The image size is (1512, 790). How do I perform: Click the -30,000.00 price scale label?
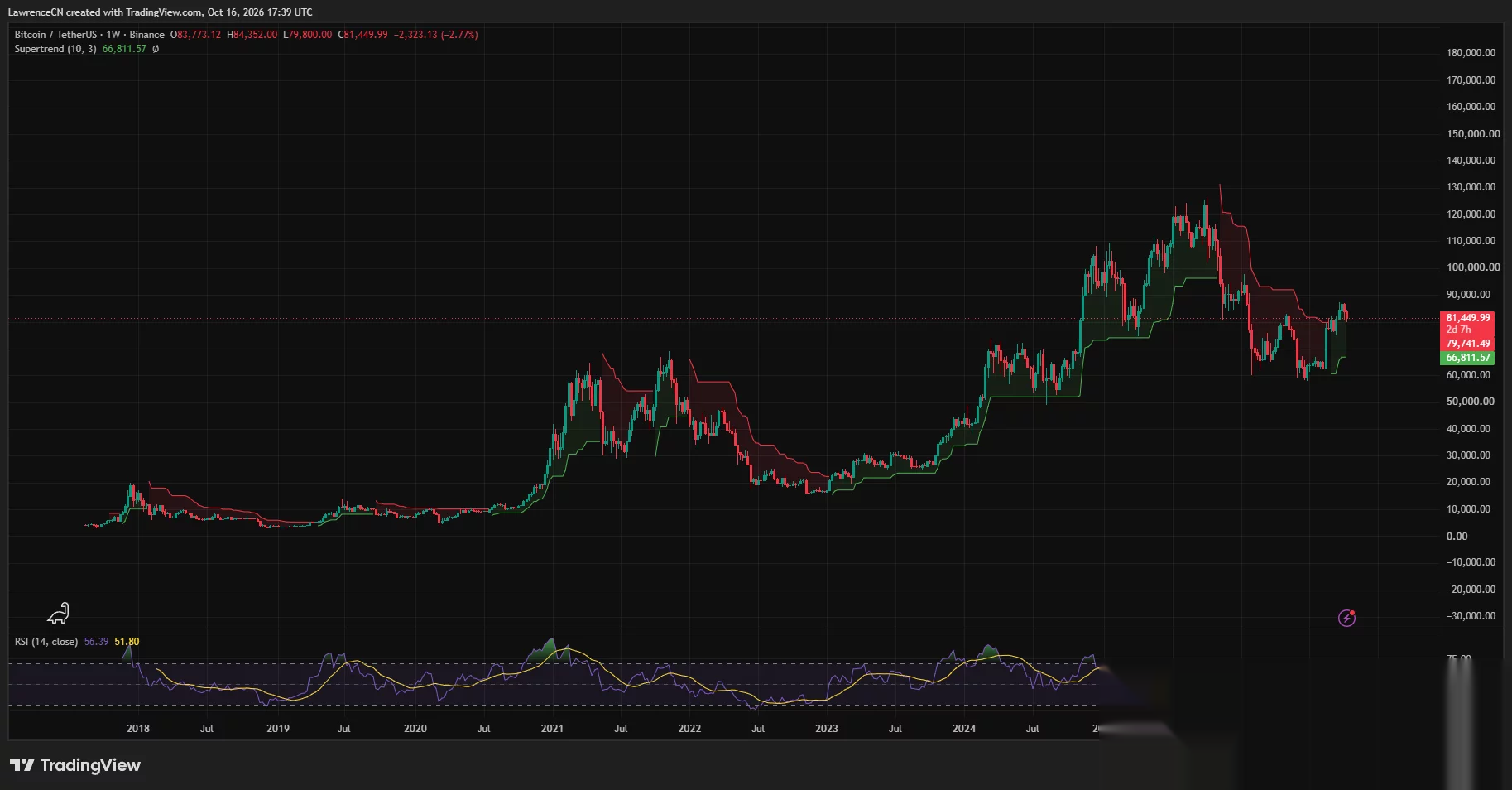point(1471,616)
